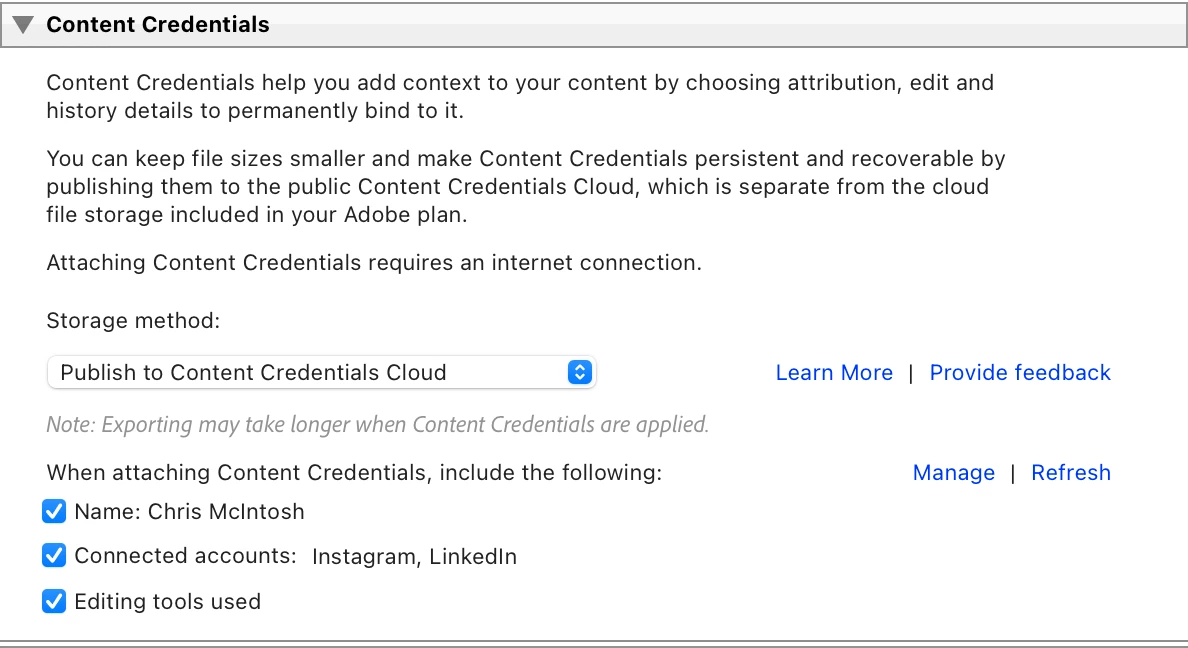Click the Connected accounts label text

click(186, 556)
